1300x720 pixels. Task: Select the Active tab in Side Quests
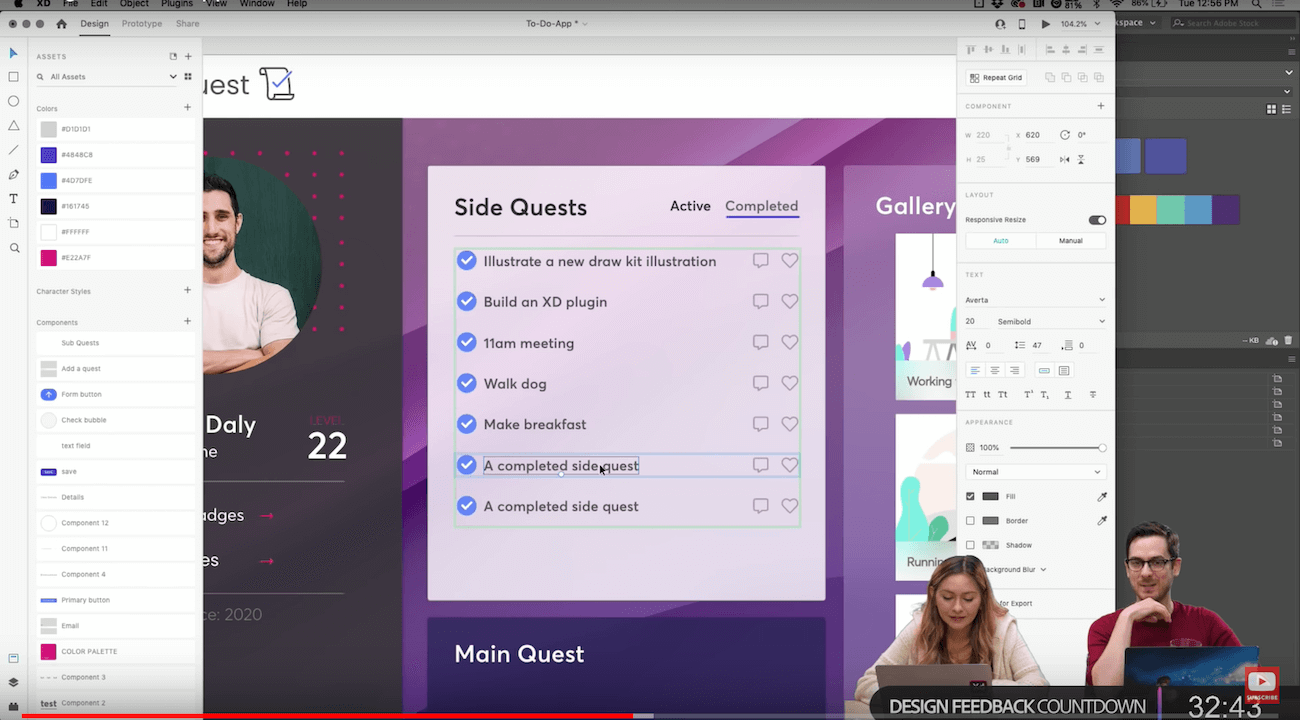[690, 206]
